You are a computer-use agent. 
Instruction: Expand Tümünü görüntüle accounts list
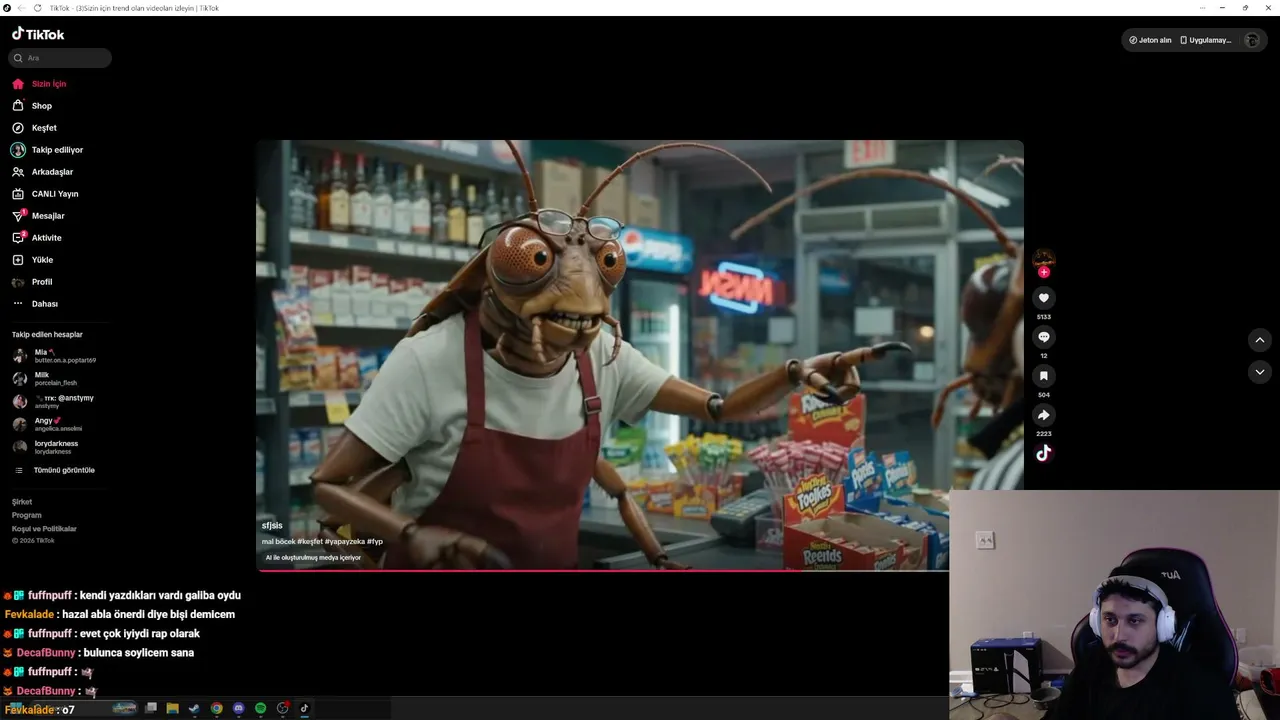coord(55,470)
